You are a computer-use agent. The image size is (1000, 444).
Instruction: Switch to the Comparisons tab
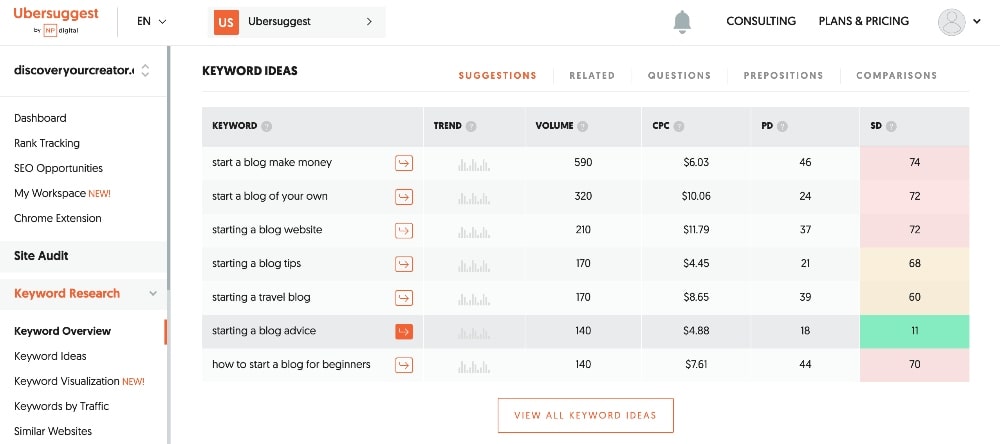pyautogui.click(x=896, y=75)
